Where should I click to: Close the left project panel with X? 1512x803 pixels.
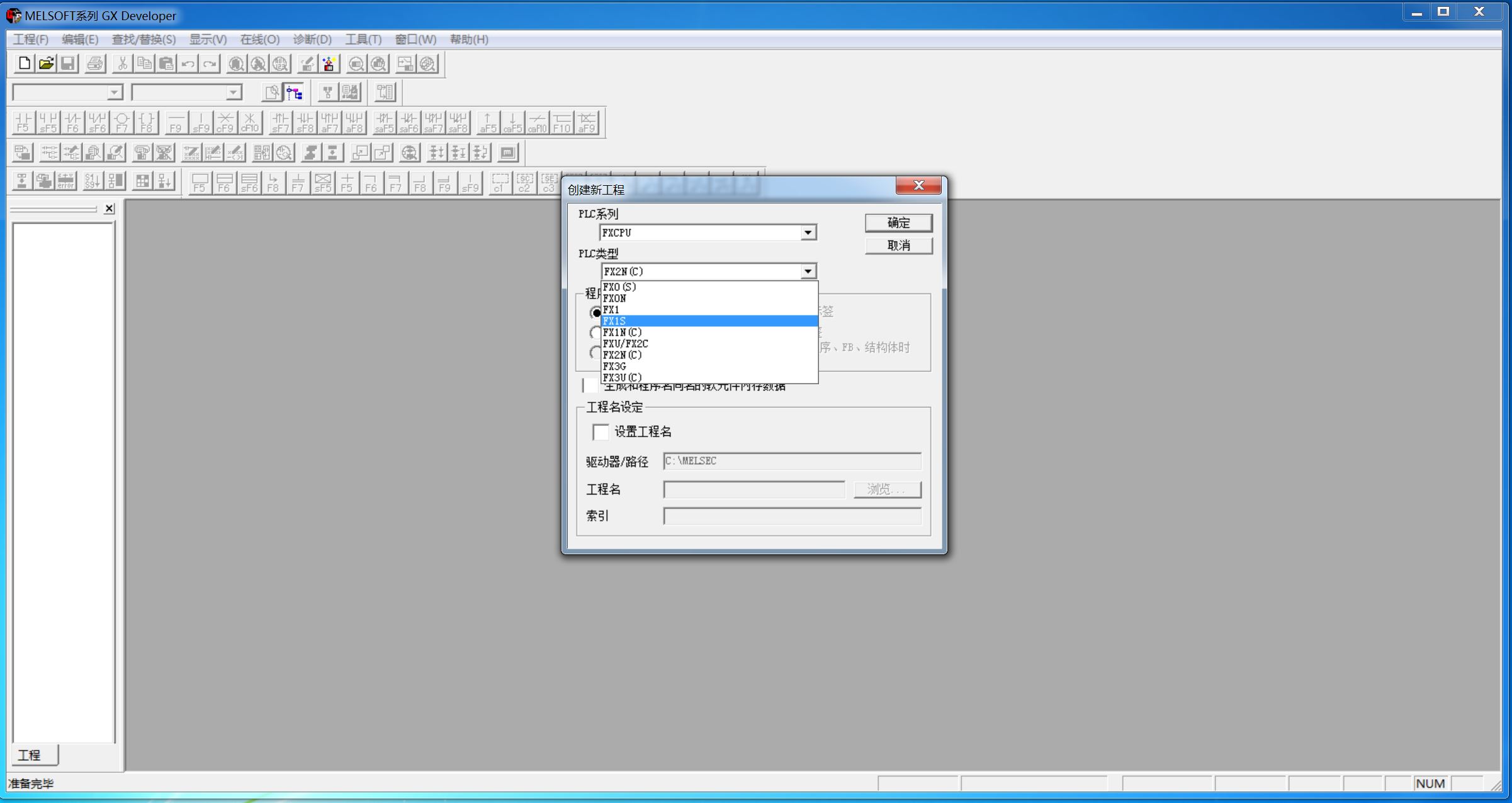tap(110, 208)
